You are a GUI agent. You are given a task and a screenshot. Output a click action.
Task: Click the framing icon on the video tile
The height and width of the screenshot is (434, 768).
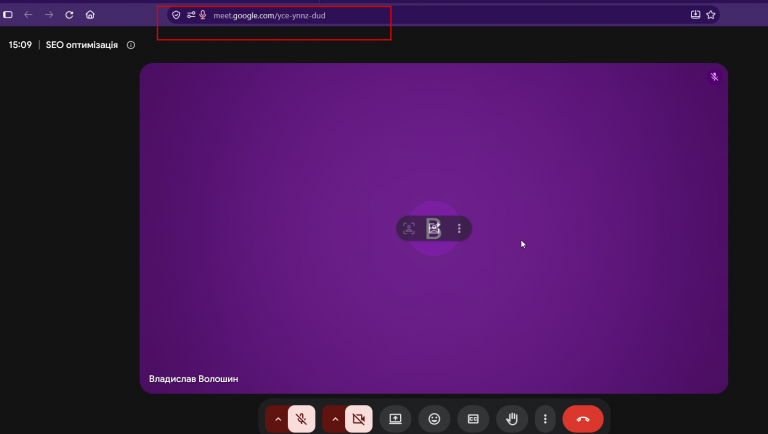click(x=408, y=228)
